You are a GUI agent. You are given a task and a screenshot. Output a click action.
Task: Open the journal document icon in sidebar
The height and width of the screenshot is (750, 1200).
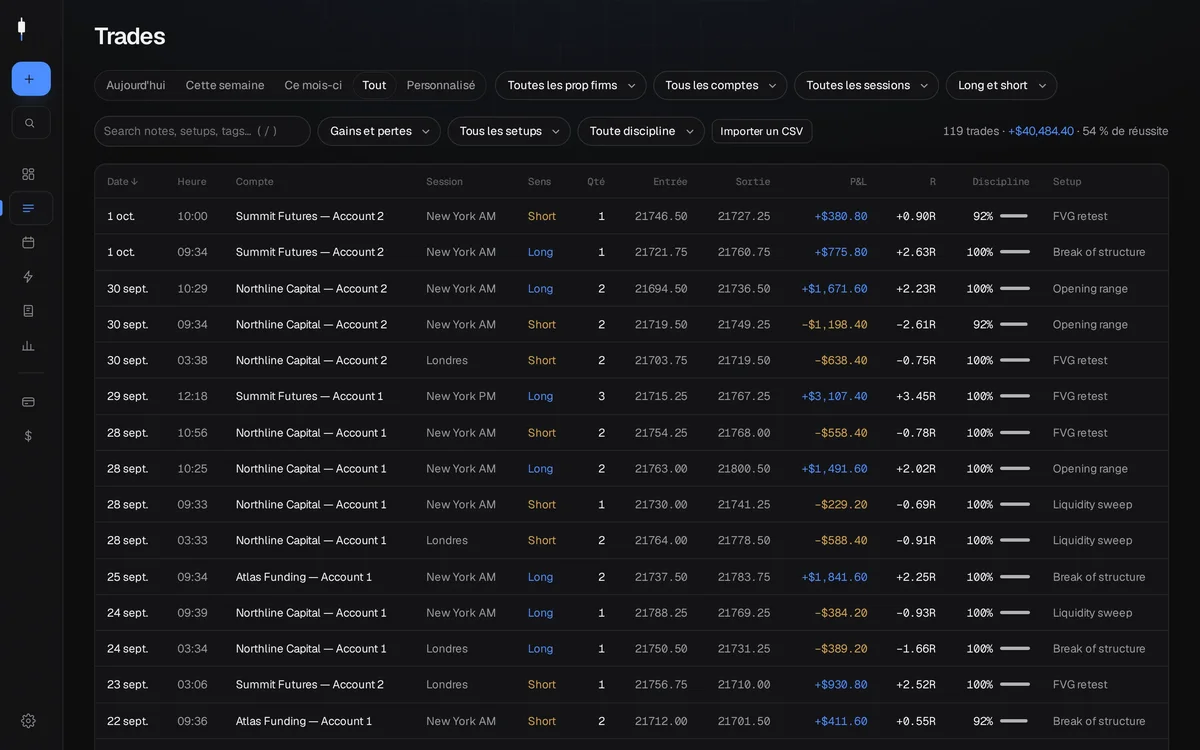click(x=28, y=310)
